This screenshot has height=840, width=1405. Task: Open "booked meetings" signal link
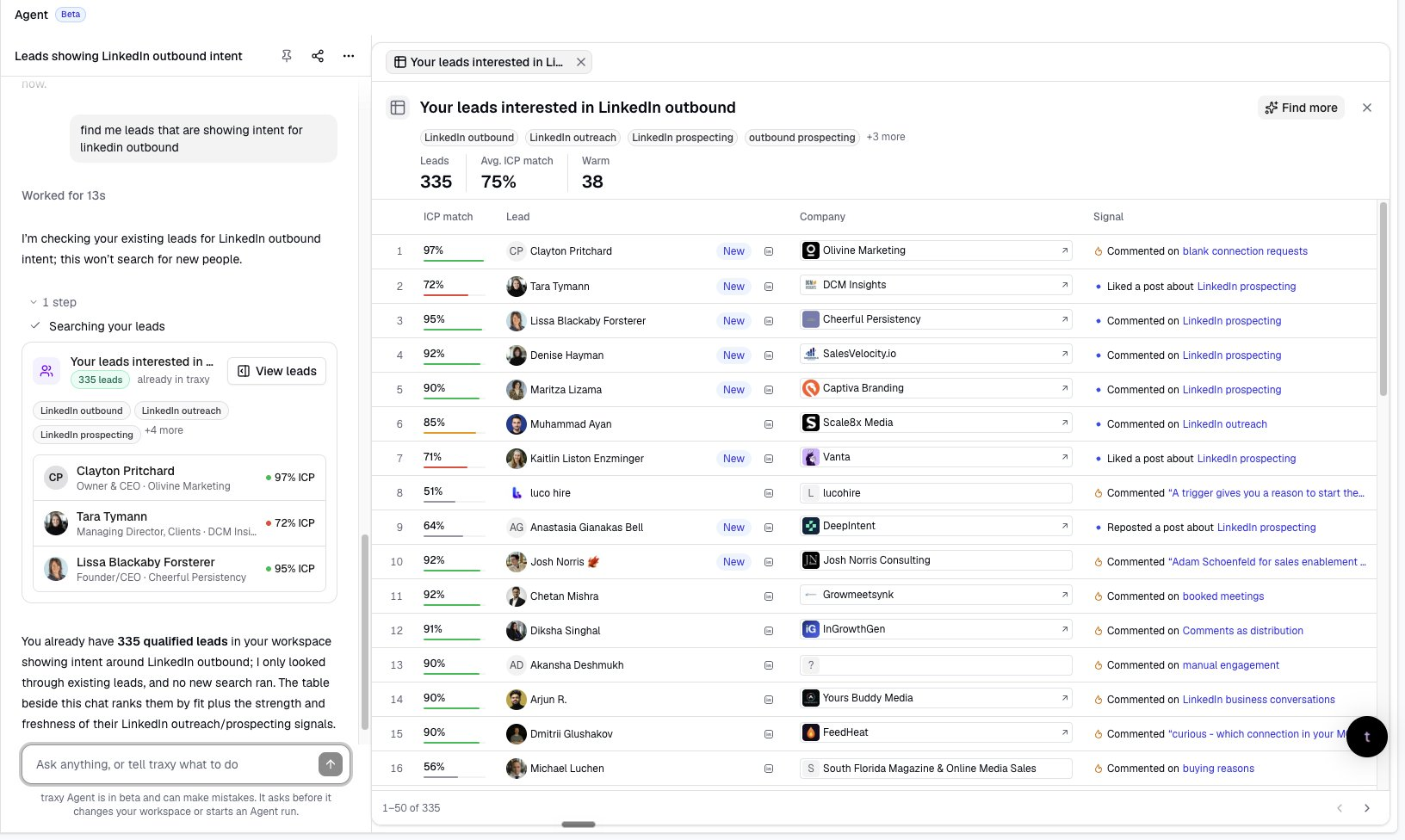click(x=1223, y=596)
